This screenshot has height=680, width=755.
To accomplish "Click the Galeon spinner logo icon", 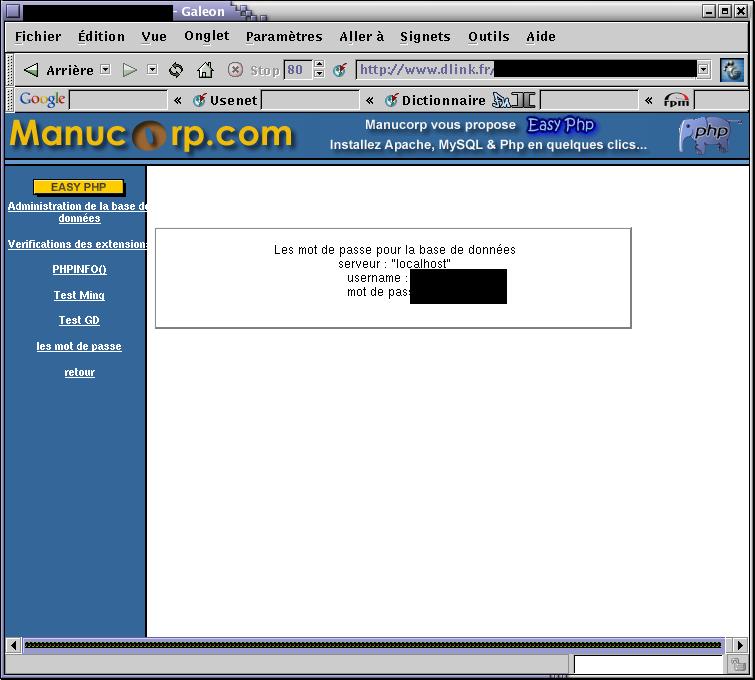I will coord(732,70).
